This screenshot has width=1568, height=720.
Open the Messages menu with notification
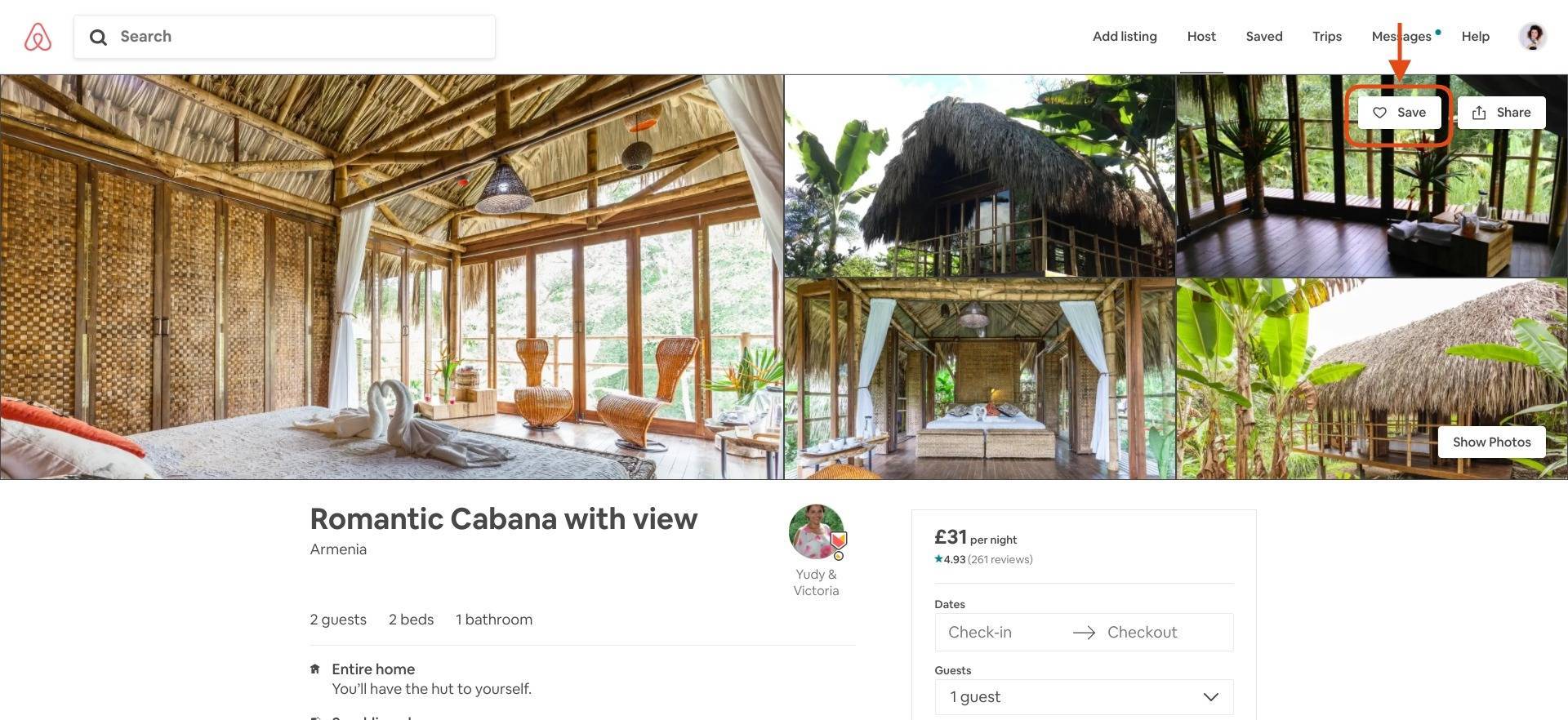click(x=1402, y=36)
